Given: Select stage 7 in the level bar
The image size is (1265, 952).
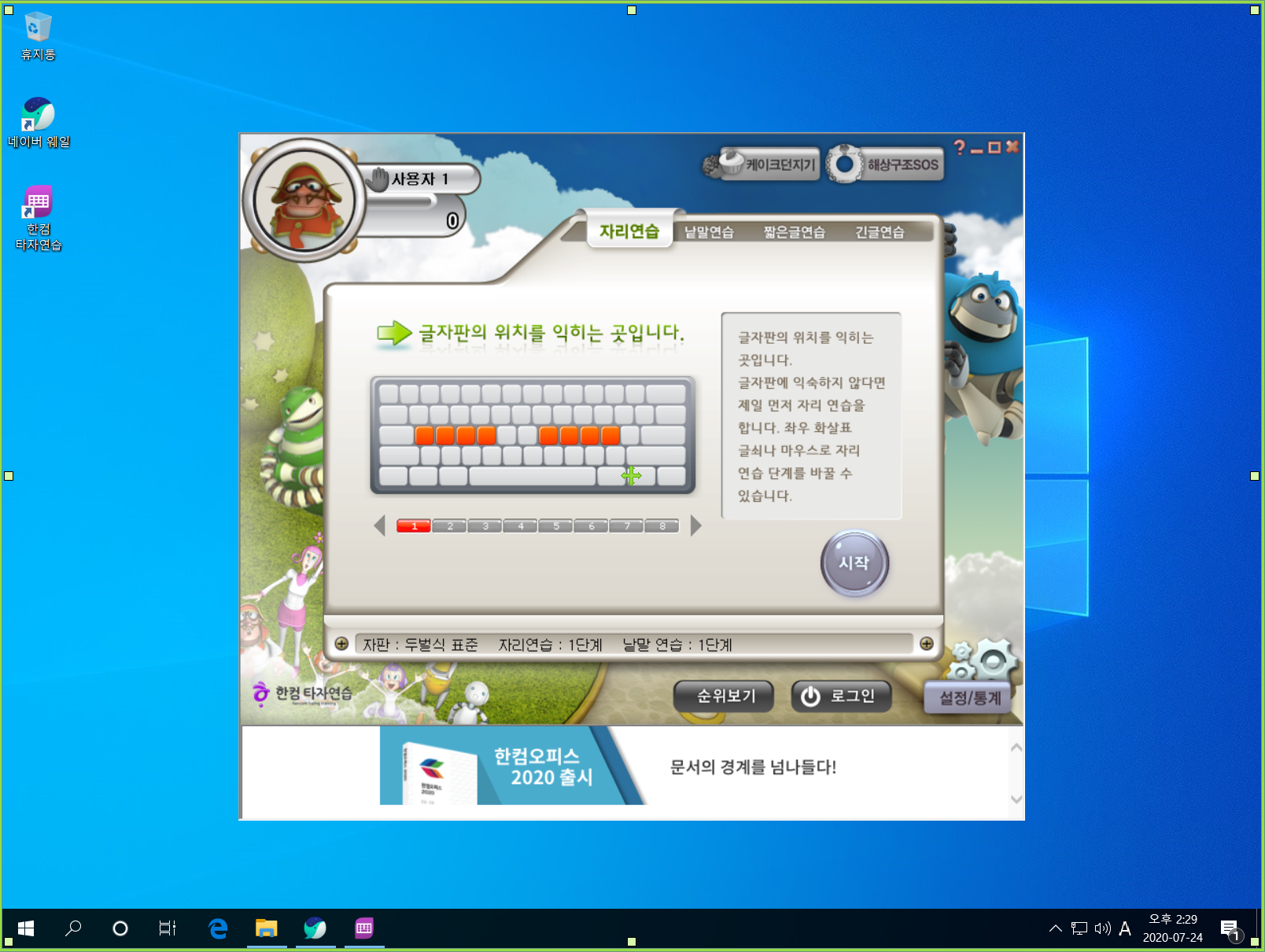Looking at the screenshot, I should (x=627, y=526).
